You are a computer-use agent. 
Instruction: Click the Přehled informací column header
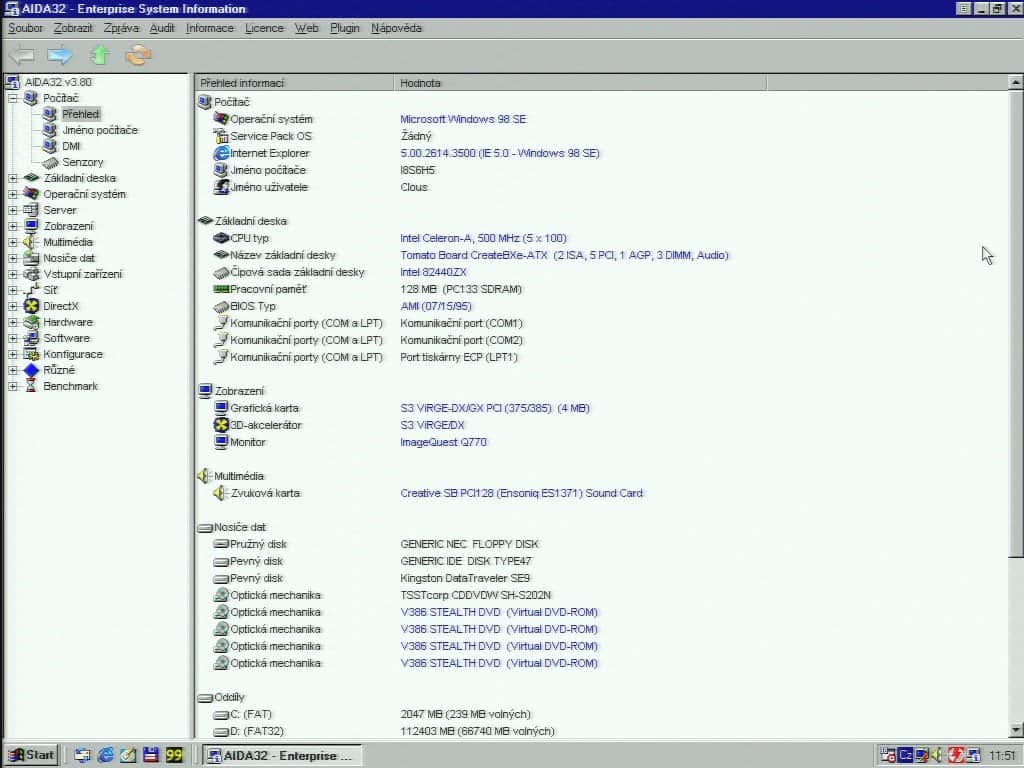295,83
